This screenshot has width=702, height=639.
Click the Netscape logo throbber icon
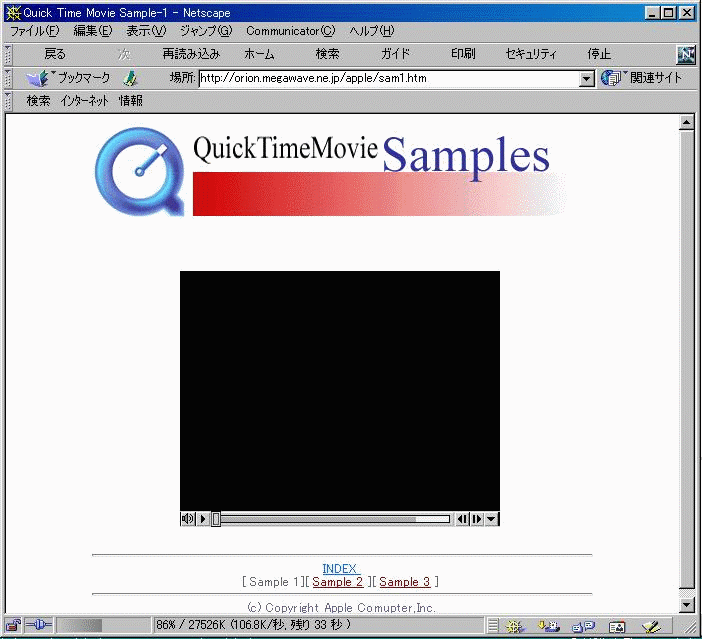tap(686, 55)
